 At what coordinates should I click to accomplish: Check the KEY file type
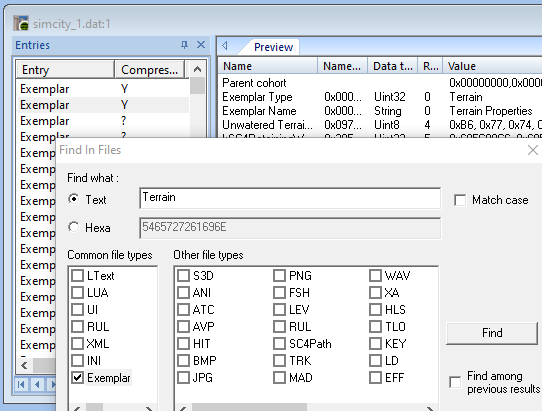[375, 344]
